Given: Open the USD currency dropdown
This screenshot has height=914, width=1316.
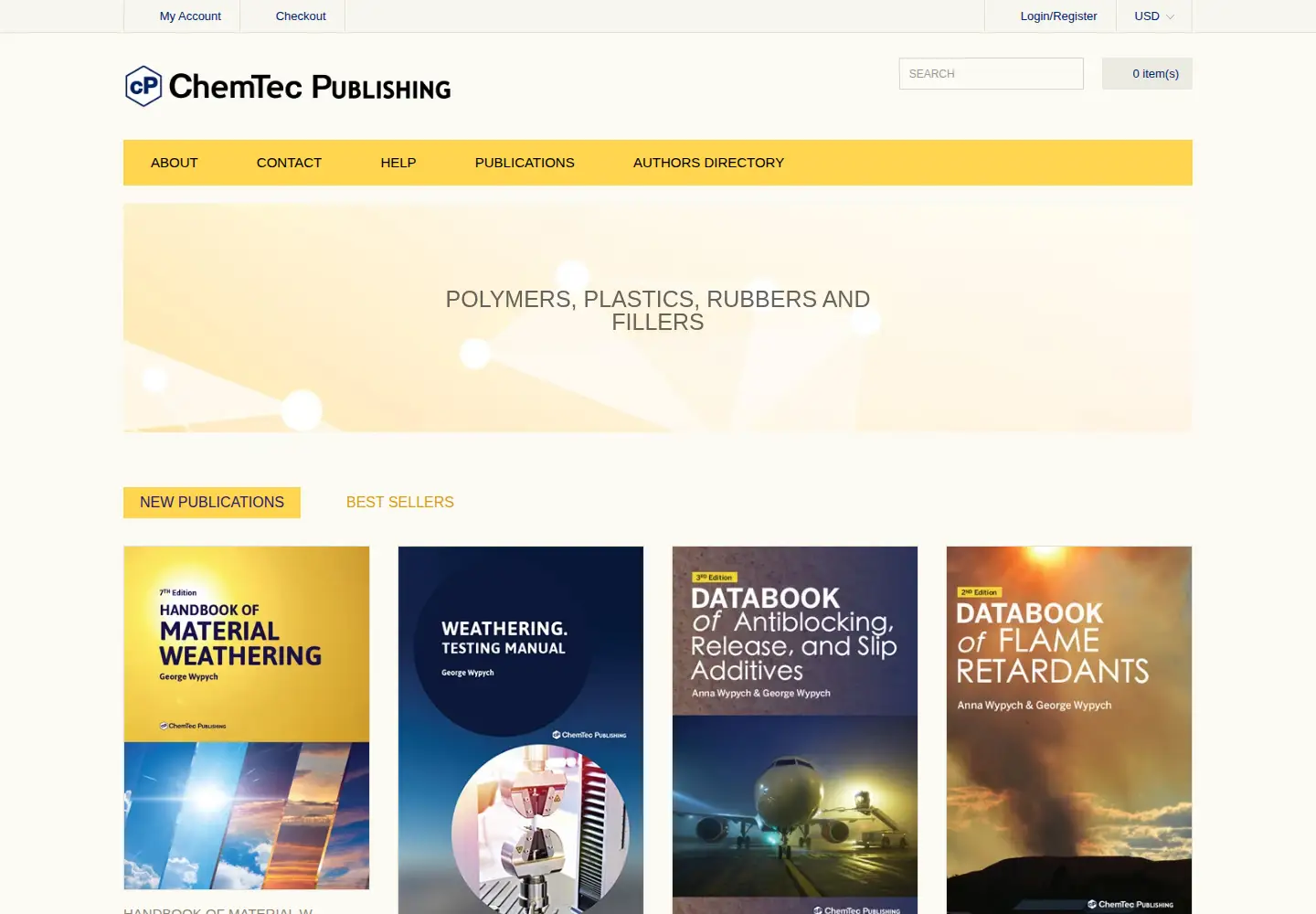Looking at the screenshot, I should 1154,16.
